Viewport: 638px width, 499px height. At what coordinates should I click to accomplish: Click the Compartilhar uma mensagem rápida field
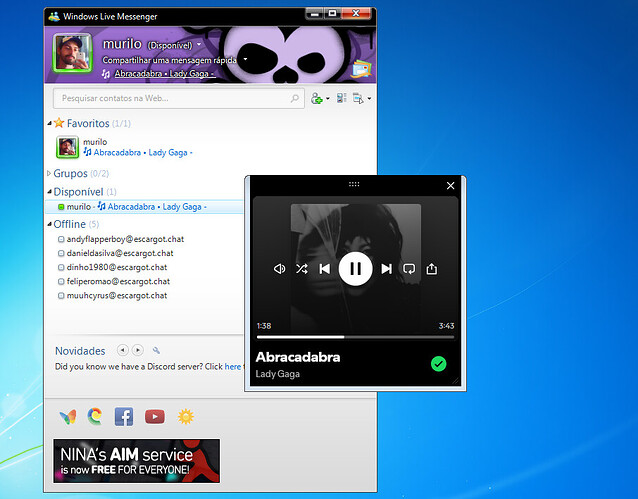pyautogui.click(x=169, y=60)
